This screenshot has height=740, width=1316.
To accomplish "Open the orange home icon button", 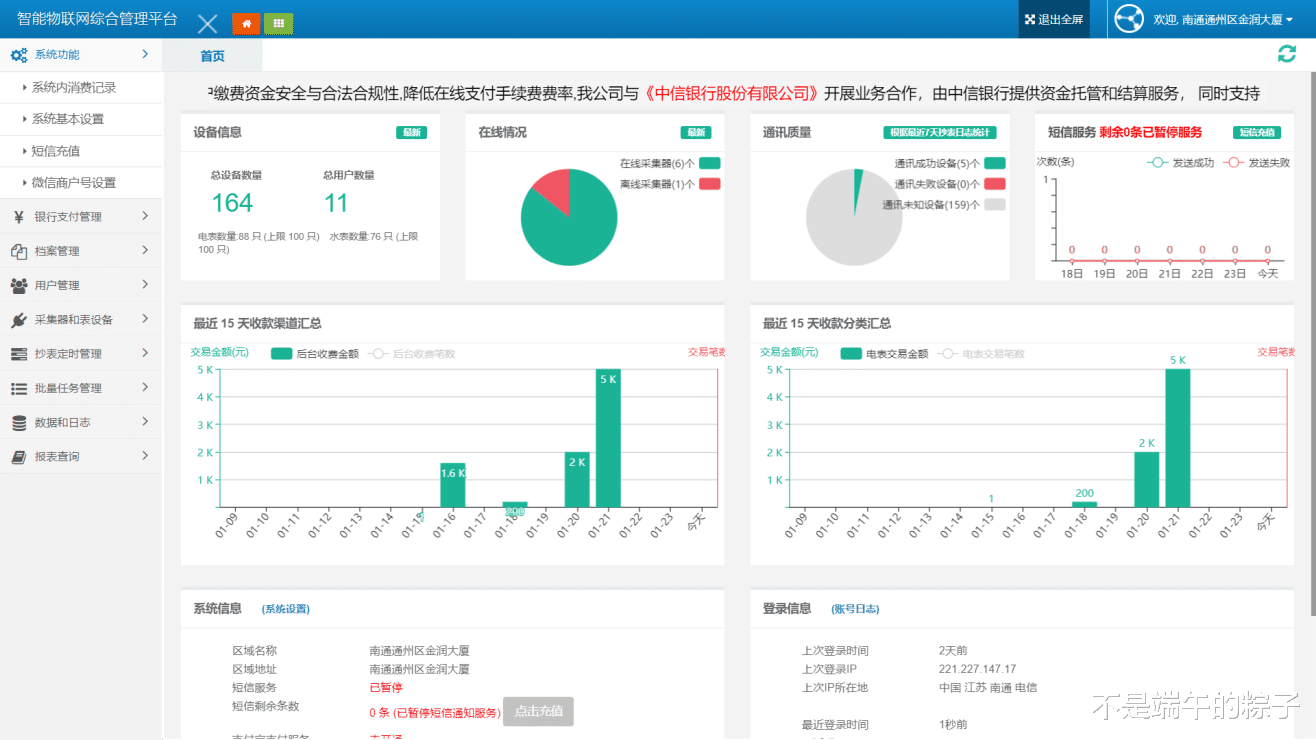I will (x=246, y=24).
